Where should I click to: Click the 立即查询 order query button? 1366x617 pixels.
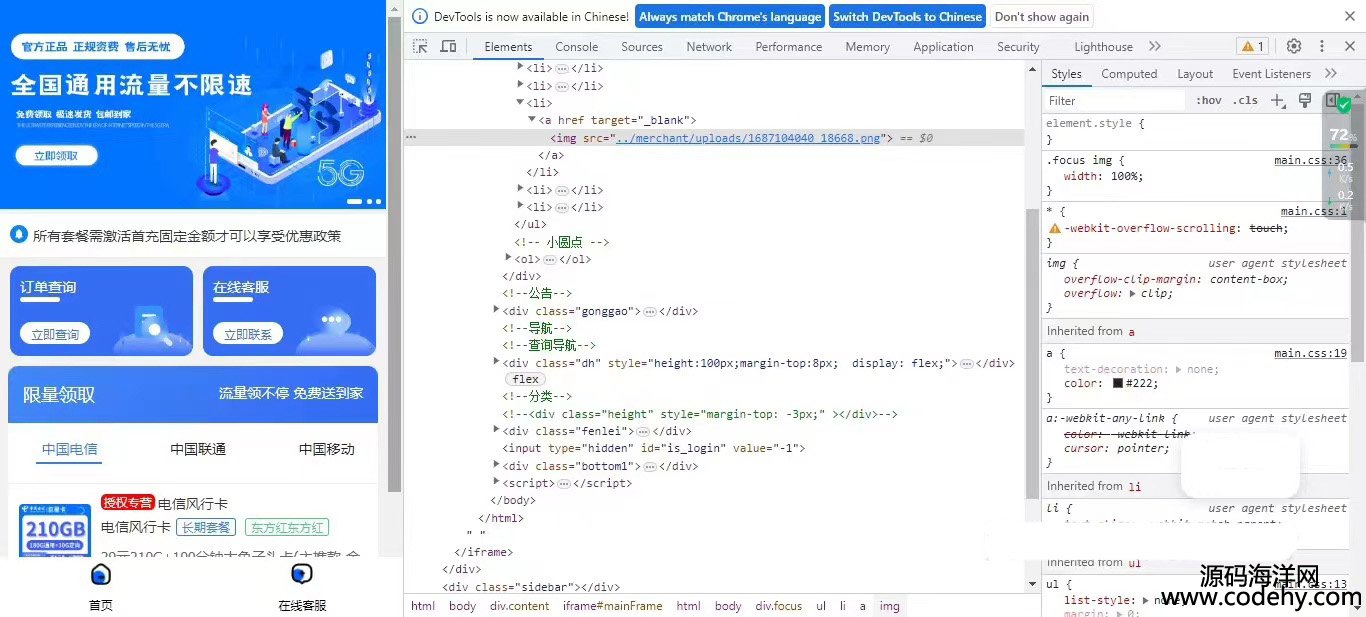[x=54, y=334]
